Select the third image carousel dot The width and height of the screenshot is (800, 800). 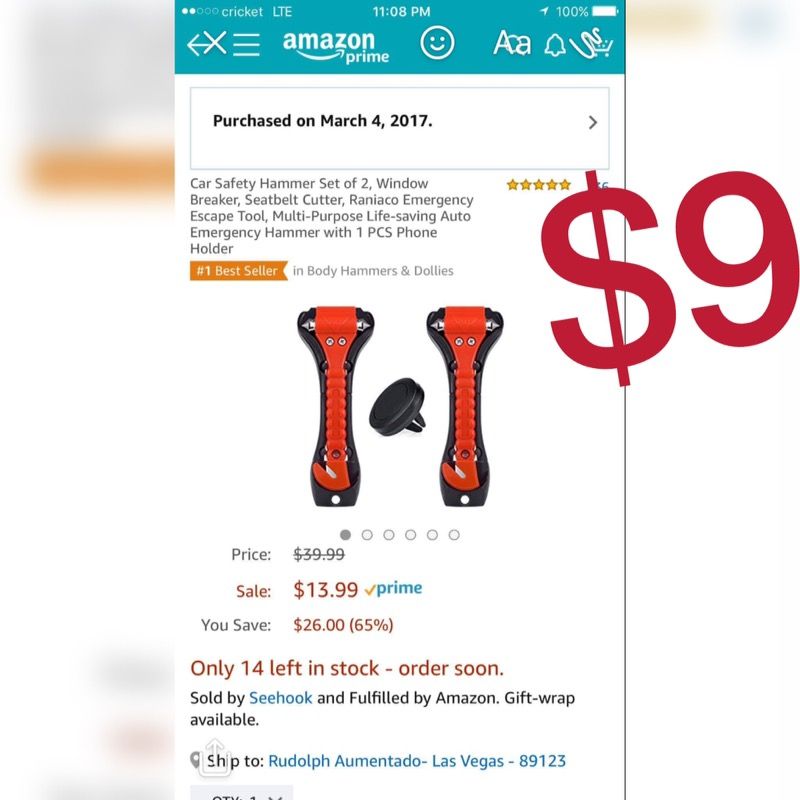[x=389, y=535]
